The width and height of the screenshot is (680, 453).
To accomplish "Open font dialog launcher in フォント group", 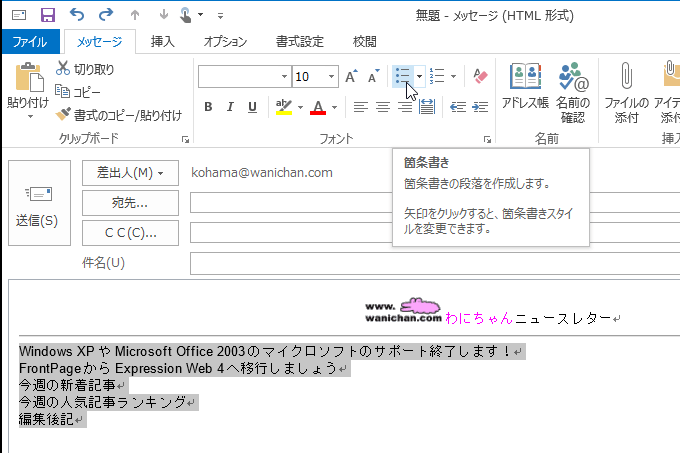I will [487, 140].
